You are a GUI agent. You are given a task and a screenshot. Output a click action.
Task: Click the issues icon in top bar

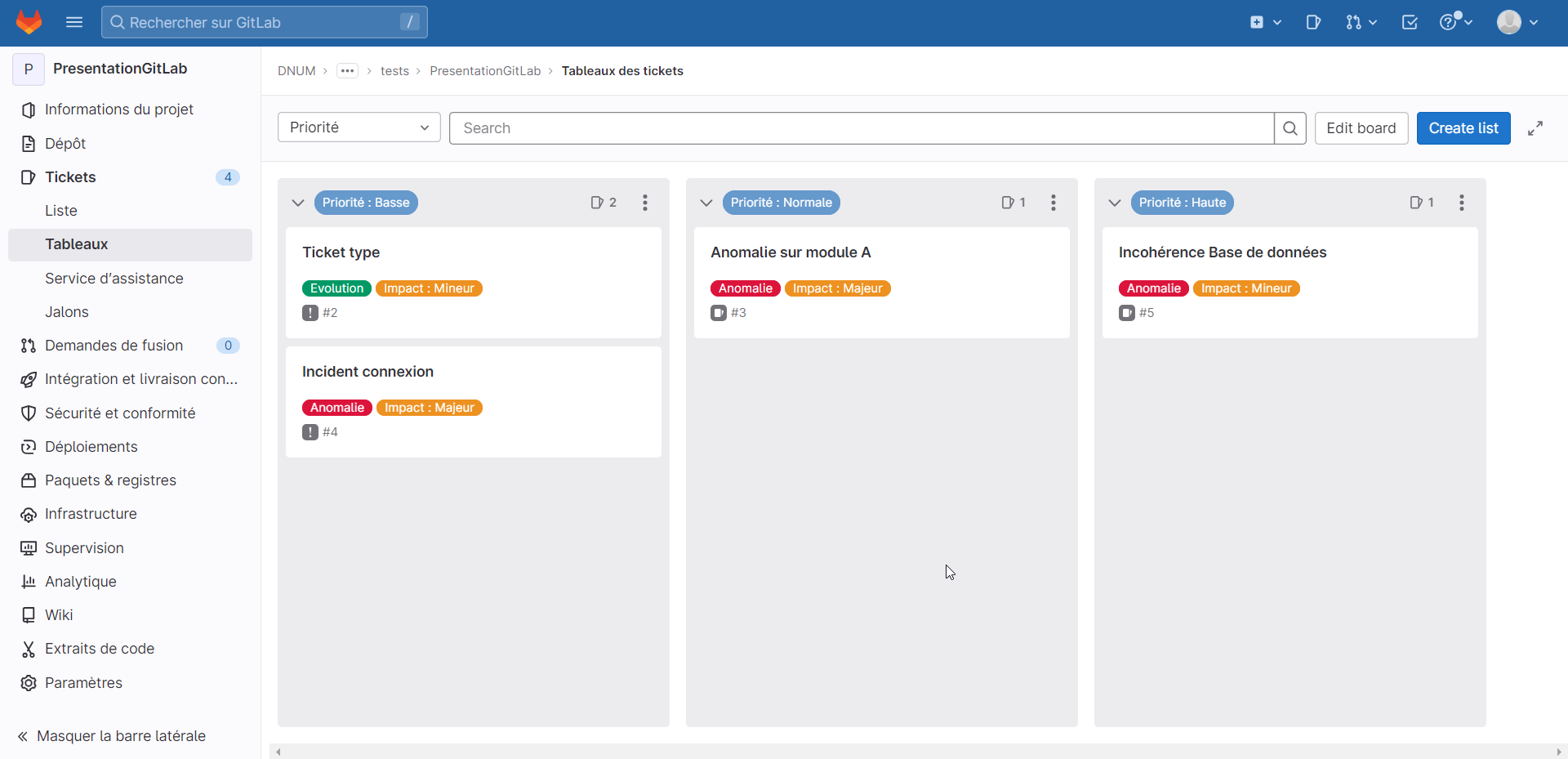point(1313,22)
